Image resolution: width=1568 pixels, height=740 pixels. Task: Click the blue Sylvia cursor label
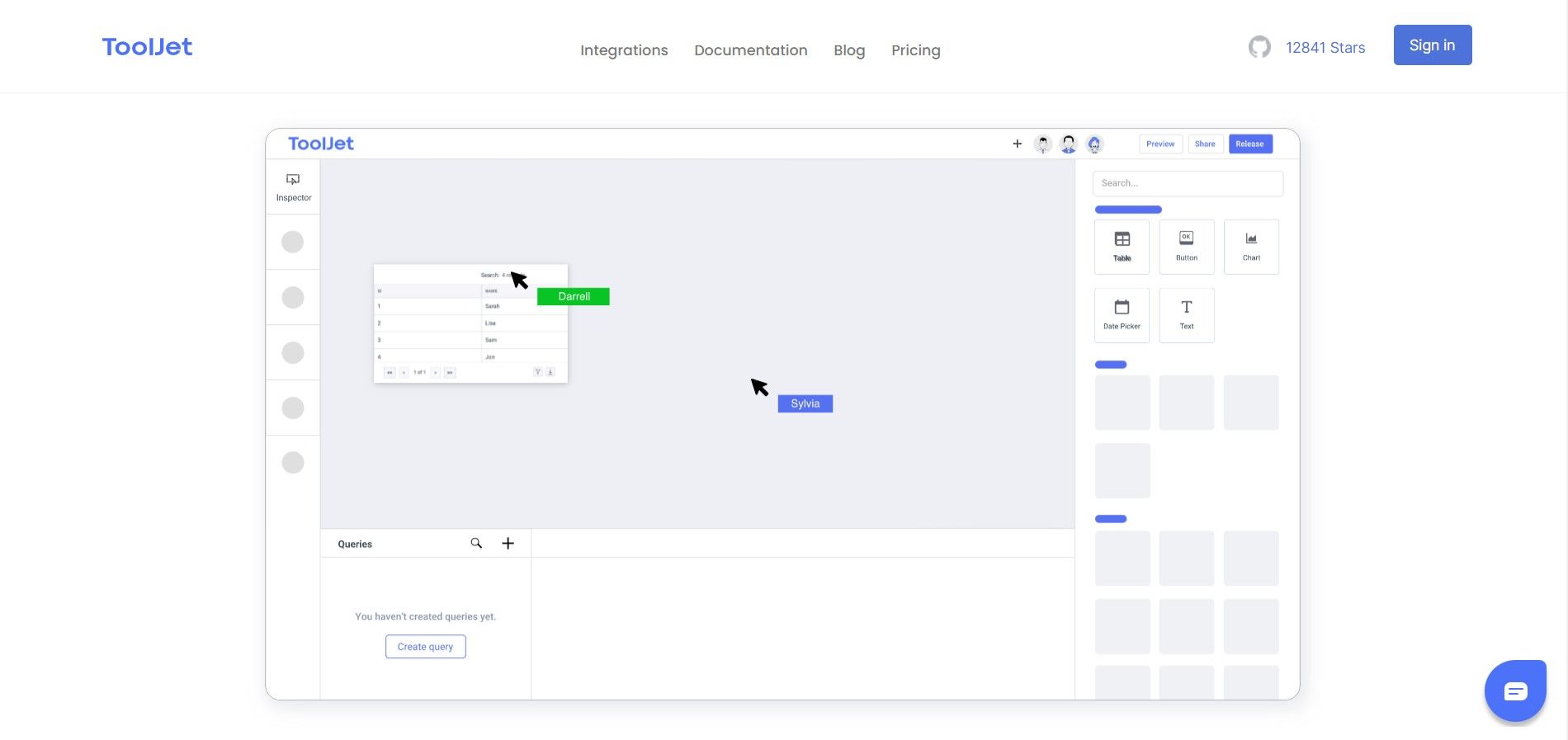coord(805,403)
